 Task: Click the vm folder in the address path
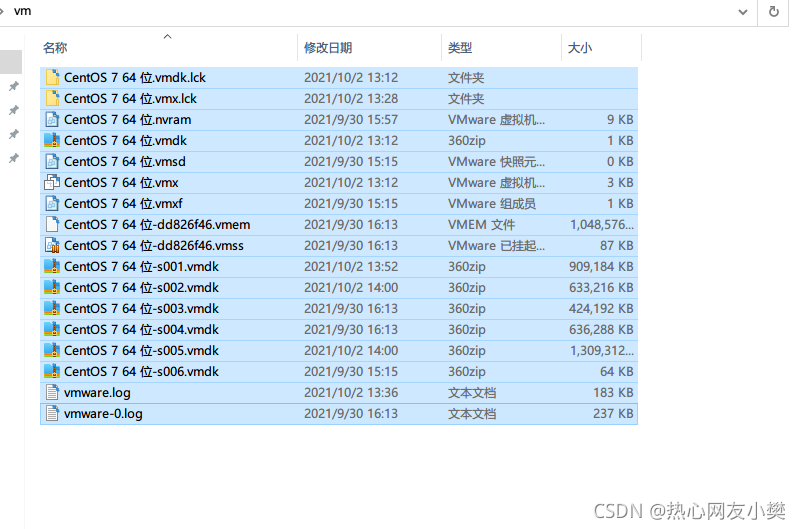coord(22,11)
